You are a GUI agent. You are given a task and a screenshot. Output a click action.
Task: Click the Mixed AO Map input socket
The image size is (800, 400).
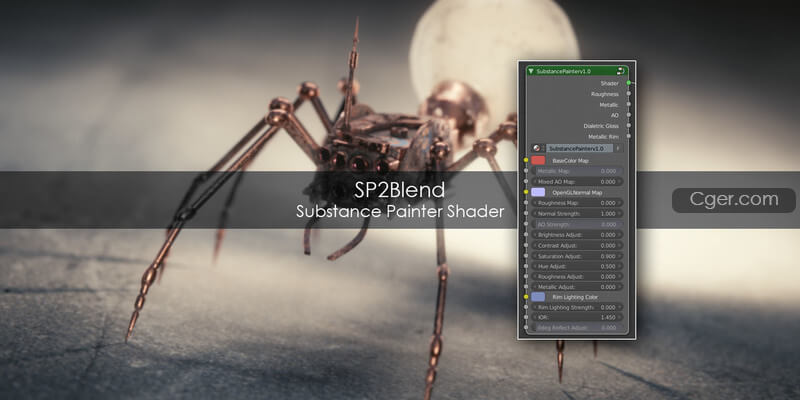pos(526,182)
